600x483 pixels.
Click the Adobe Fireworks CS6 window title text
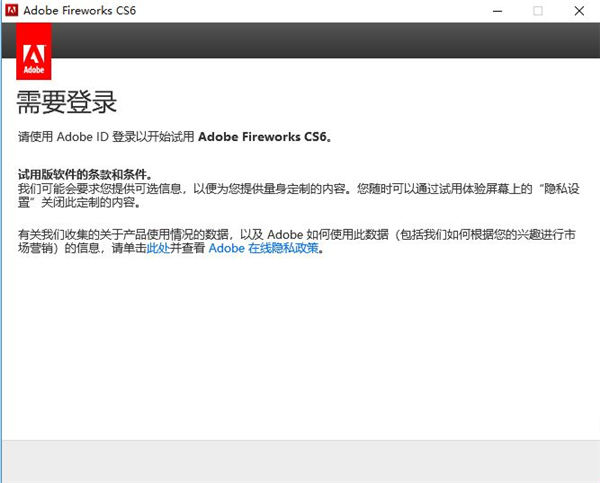80,10
